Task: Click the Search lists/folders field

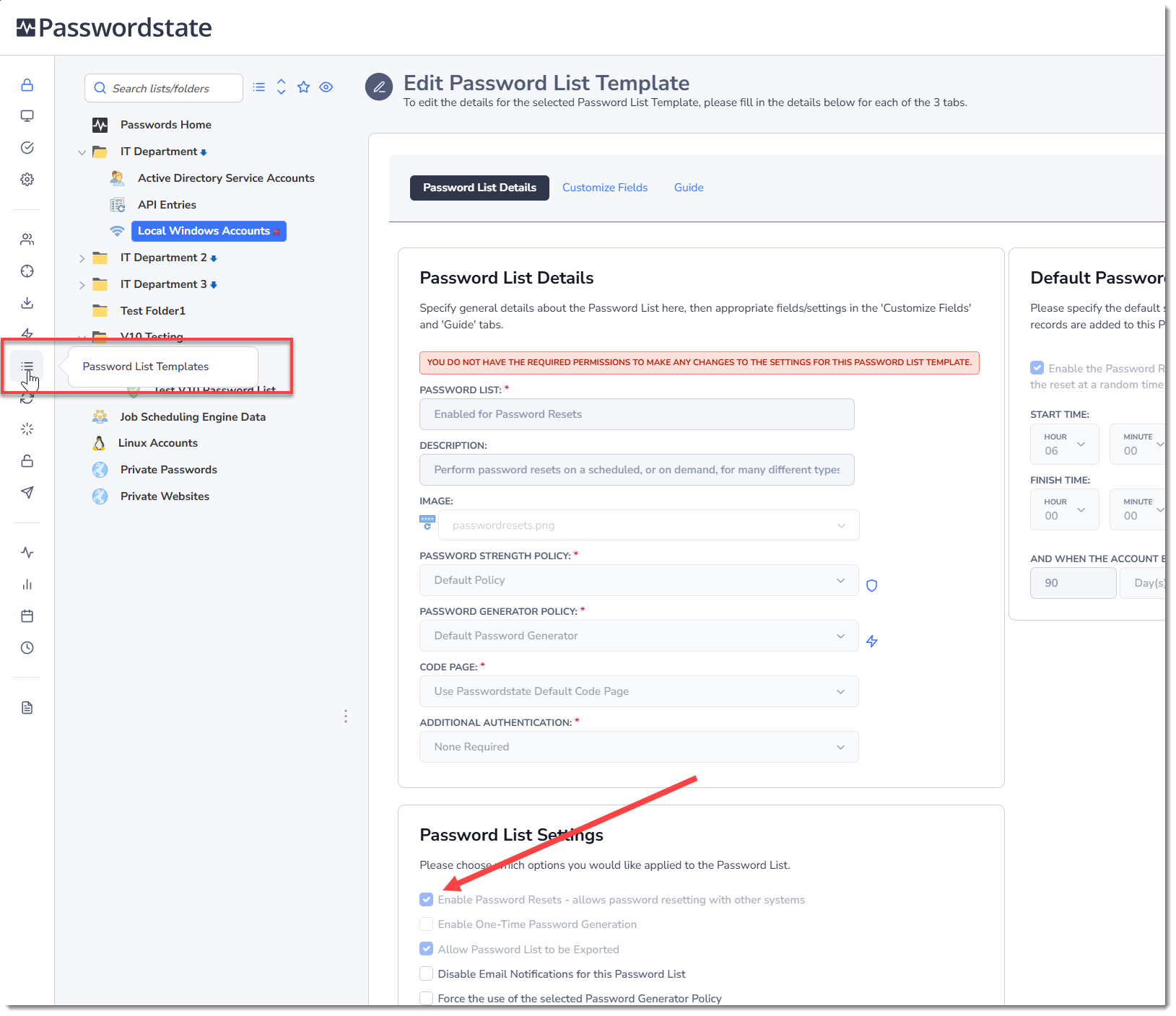Action: pyautogui.click(x=164, y=88)
